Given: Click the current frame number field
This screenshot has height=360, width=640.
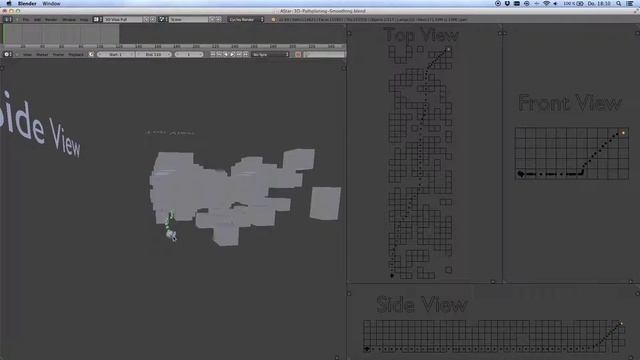Looking at the screenshot, I should (x=189, y=54).
